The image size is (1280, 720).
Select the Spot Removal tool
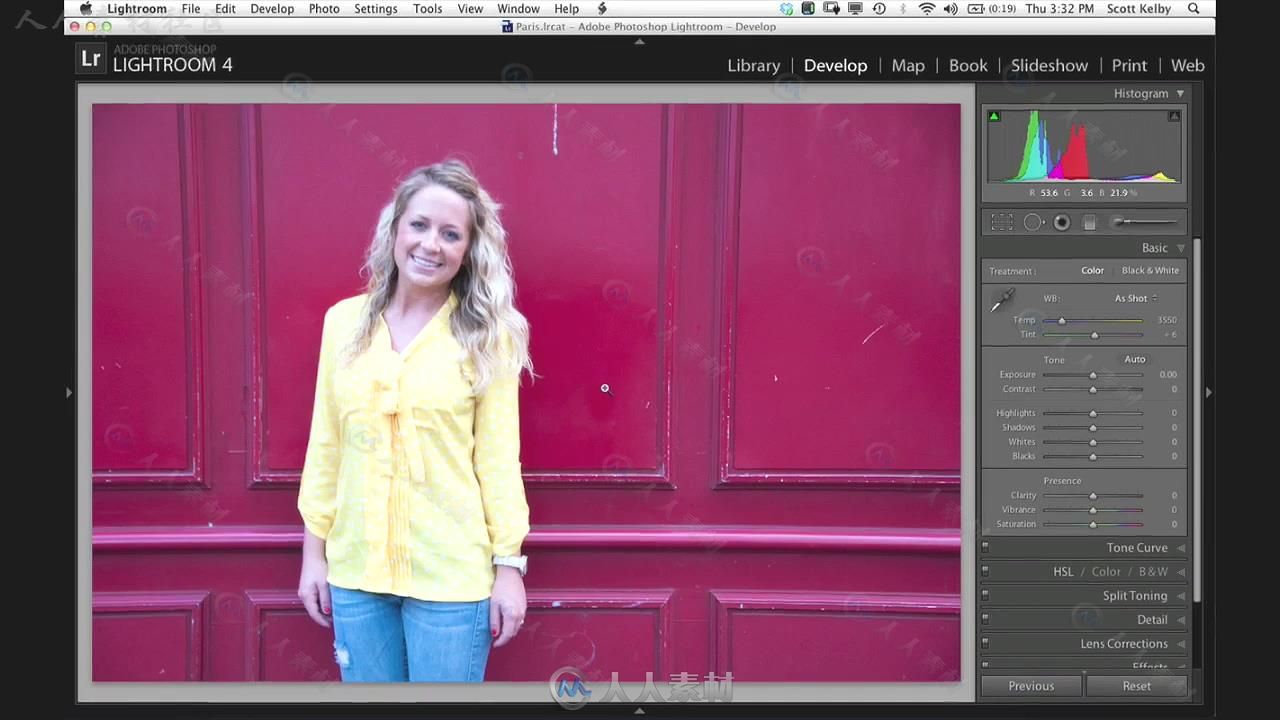click(1033, 223)
